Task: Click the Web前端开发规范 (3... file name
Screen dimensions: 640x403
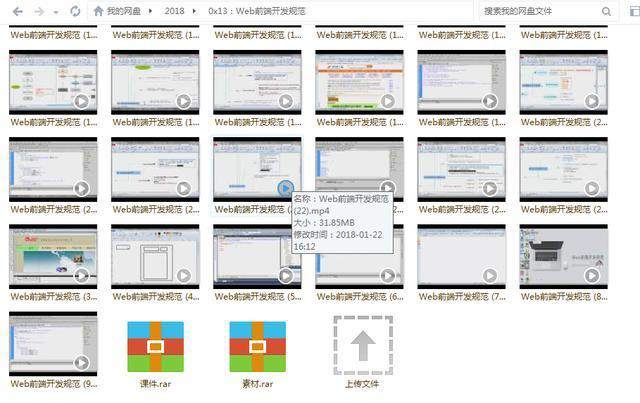Action: [x=54, y=297]
